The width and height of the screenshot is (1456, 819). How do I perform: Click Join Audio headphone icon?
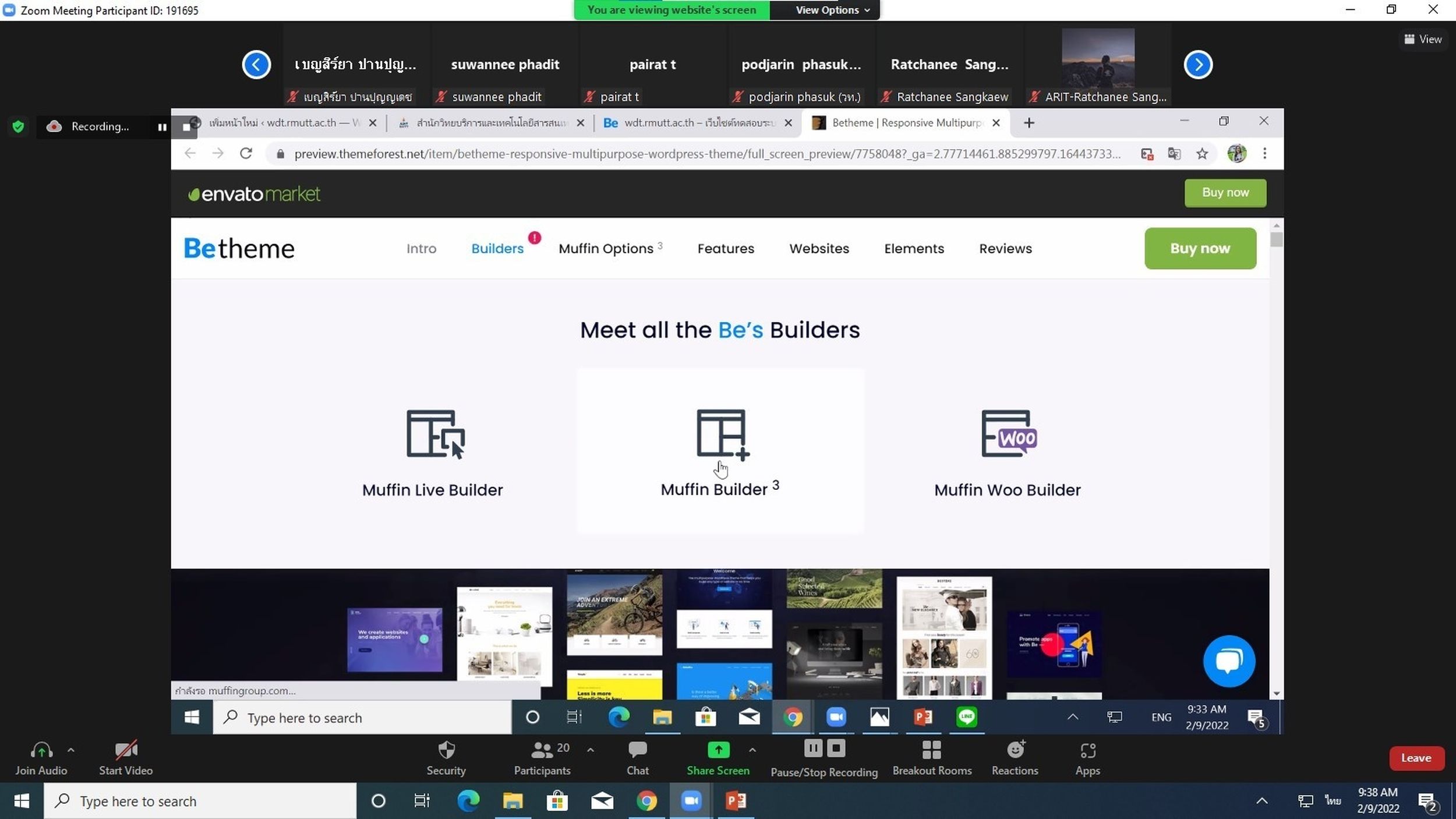(x=41, y=750)
